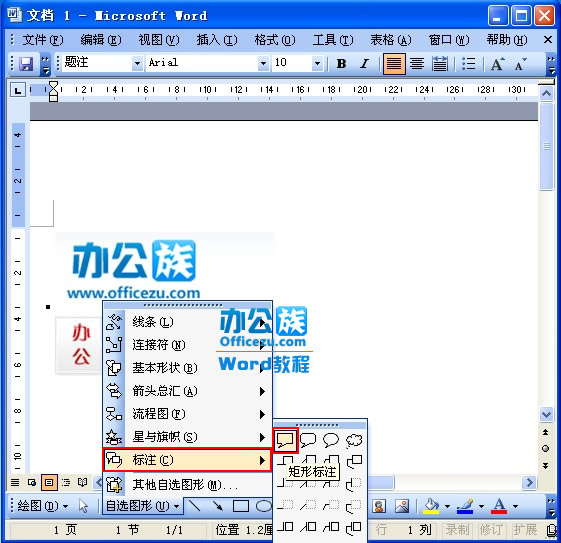This screenshot has width=561, height=543.
Task: Open the 表格 Table menu
Action: (391, 40)
